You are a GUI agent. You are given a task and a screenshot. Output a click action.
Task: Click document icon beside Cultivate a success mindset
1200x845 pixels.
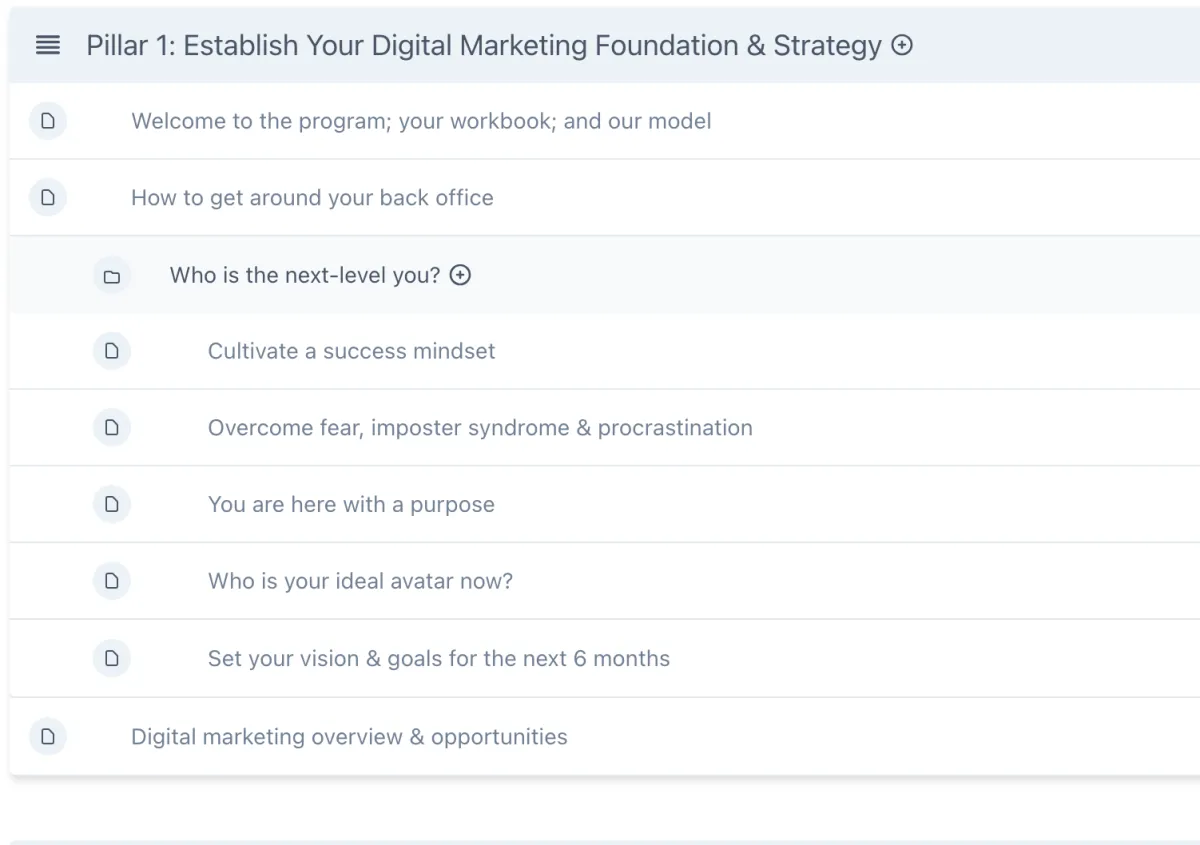point(112,351)
